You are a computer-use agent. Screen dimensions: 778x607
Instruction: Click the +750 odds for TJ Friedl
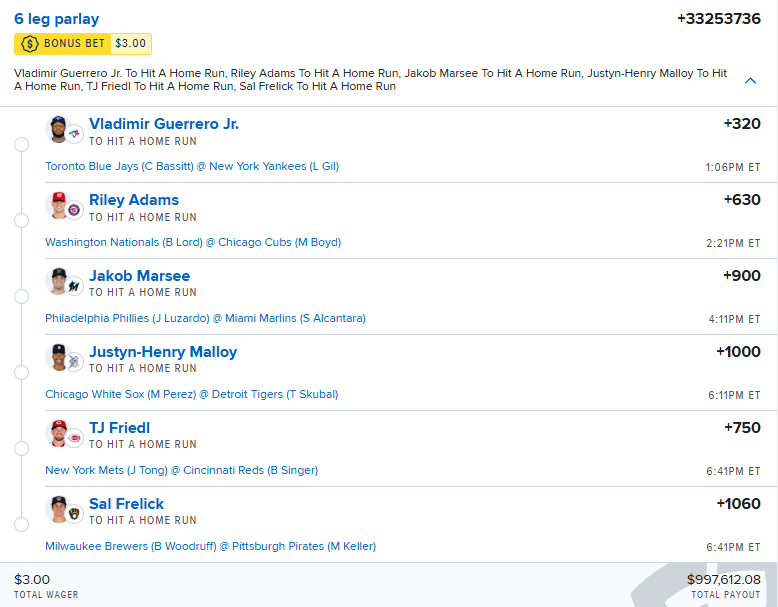(742, 427)
